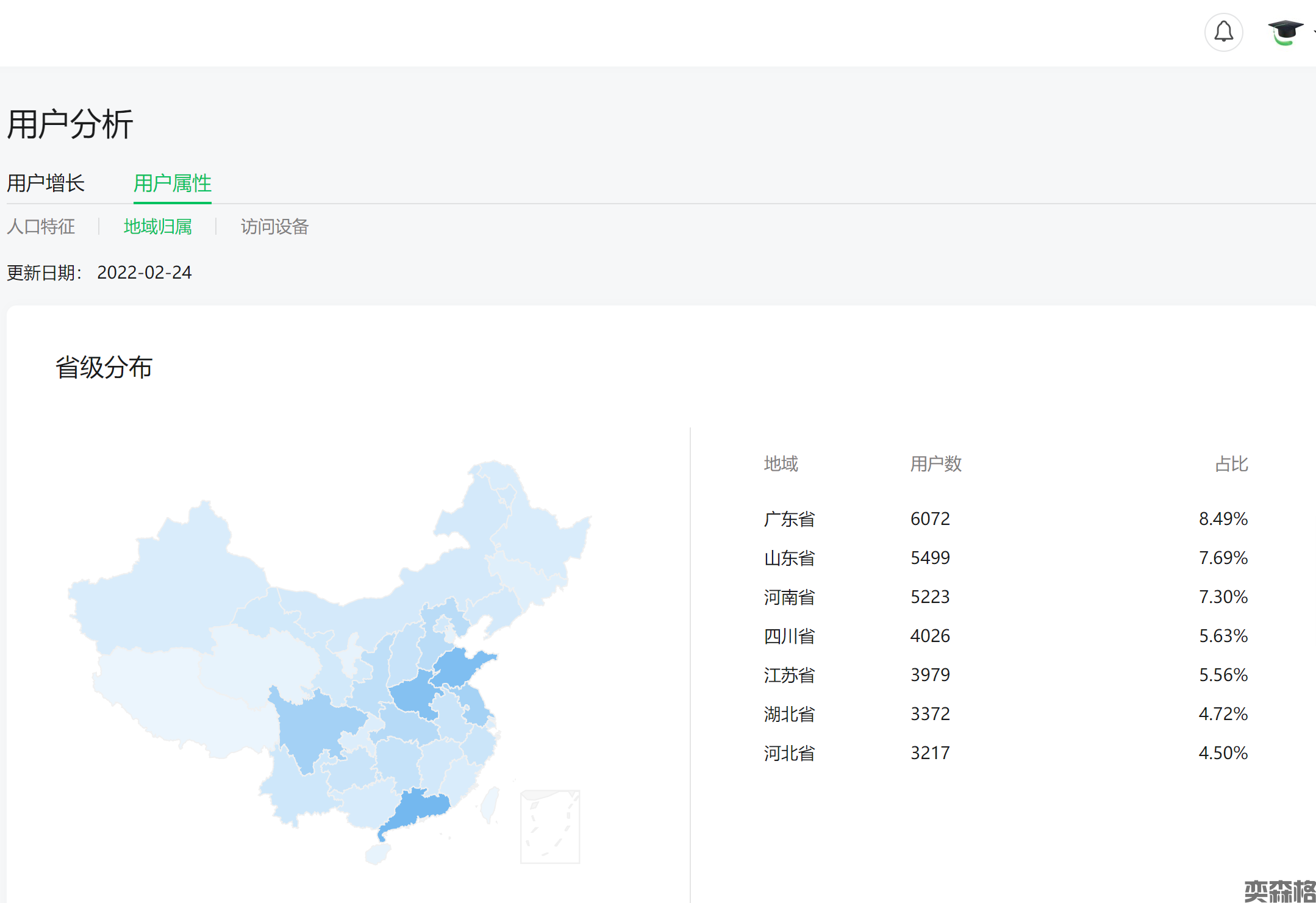Expand the account menu arrow beside the avatar
The width and height of the screenshot is (1316, 903).
[x=1314, y=32]
